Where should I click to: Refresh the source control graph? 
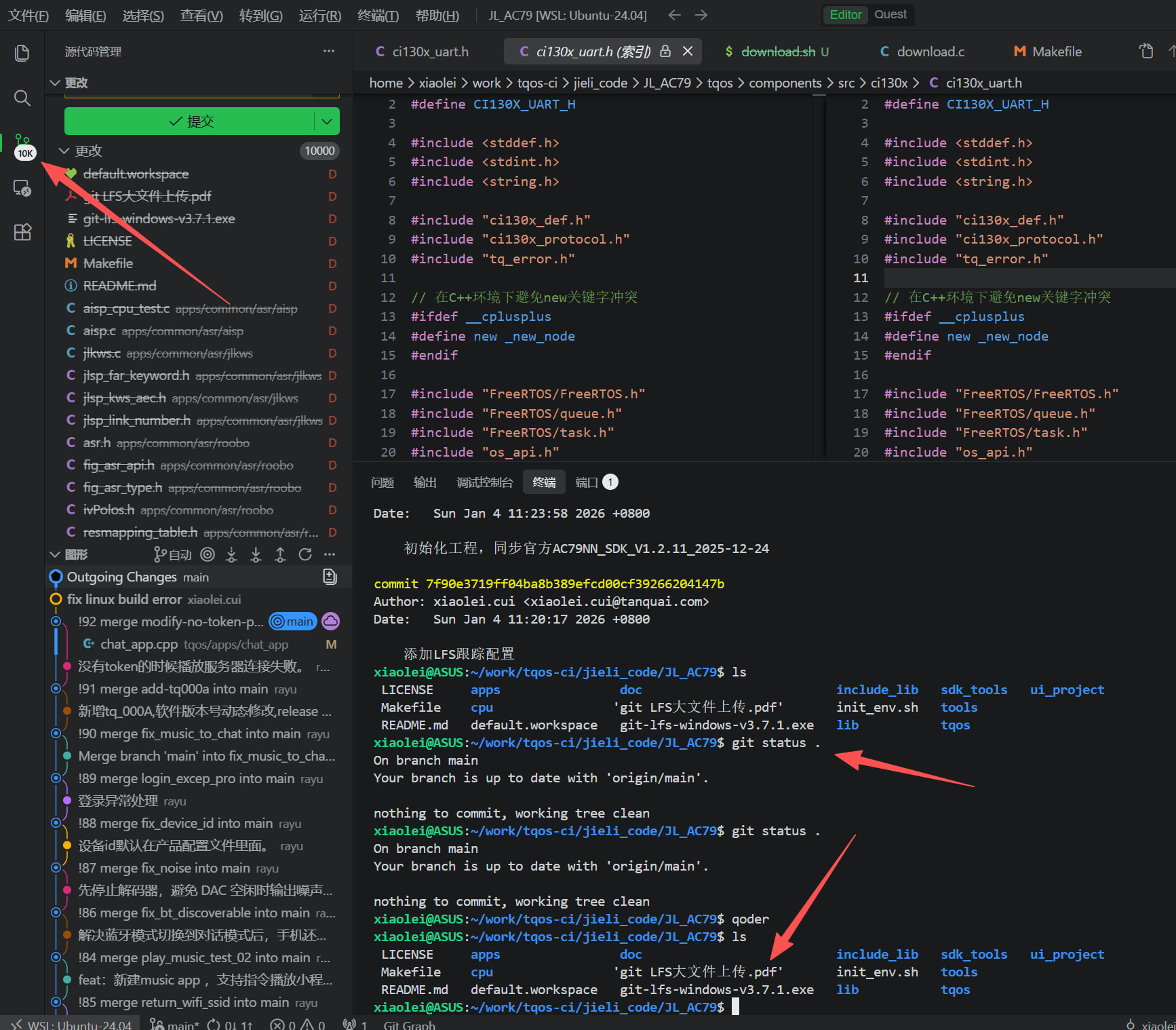click(x=305, y=555)
